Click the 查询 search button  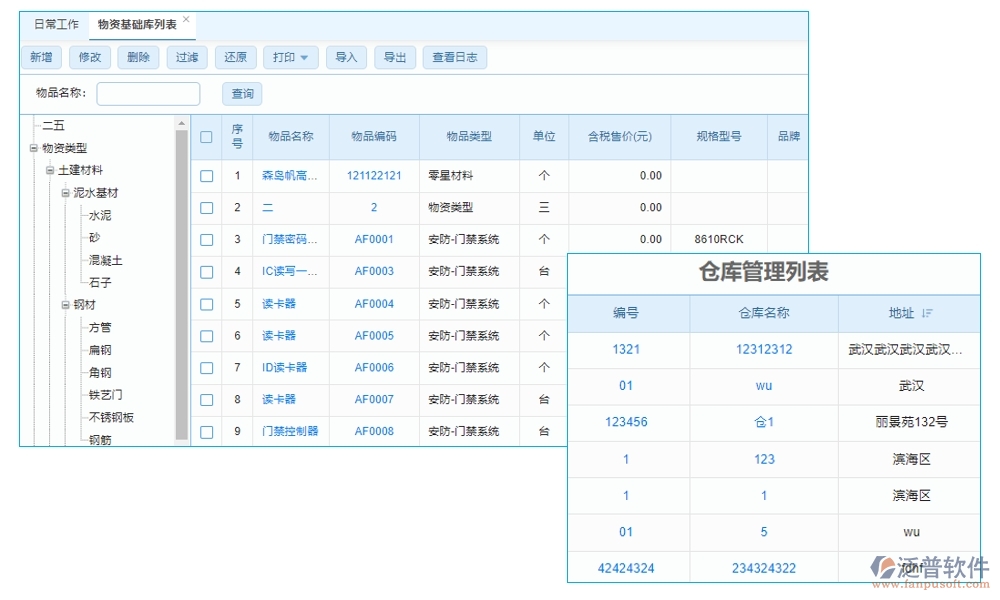tap(242, 93)
